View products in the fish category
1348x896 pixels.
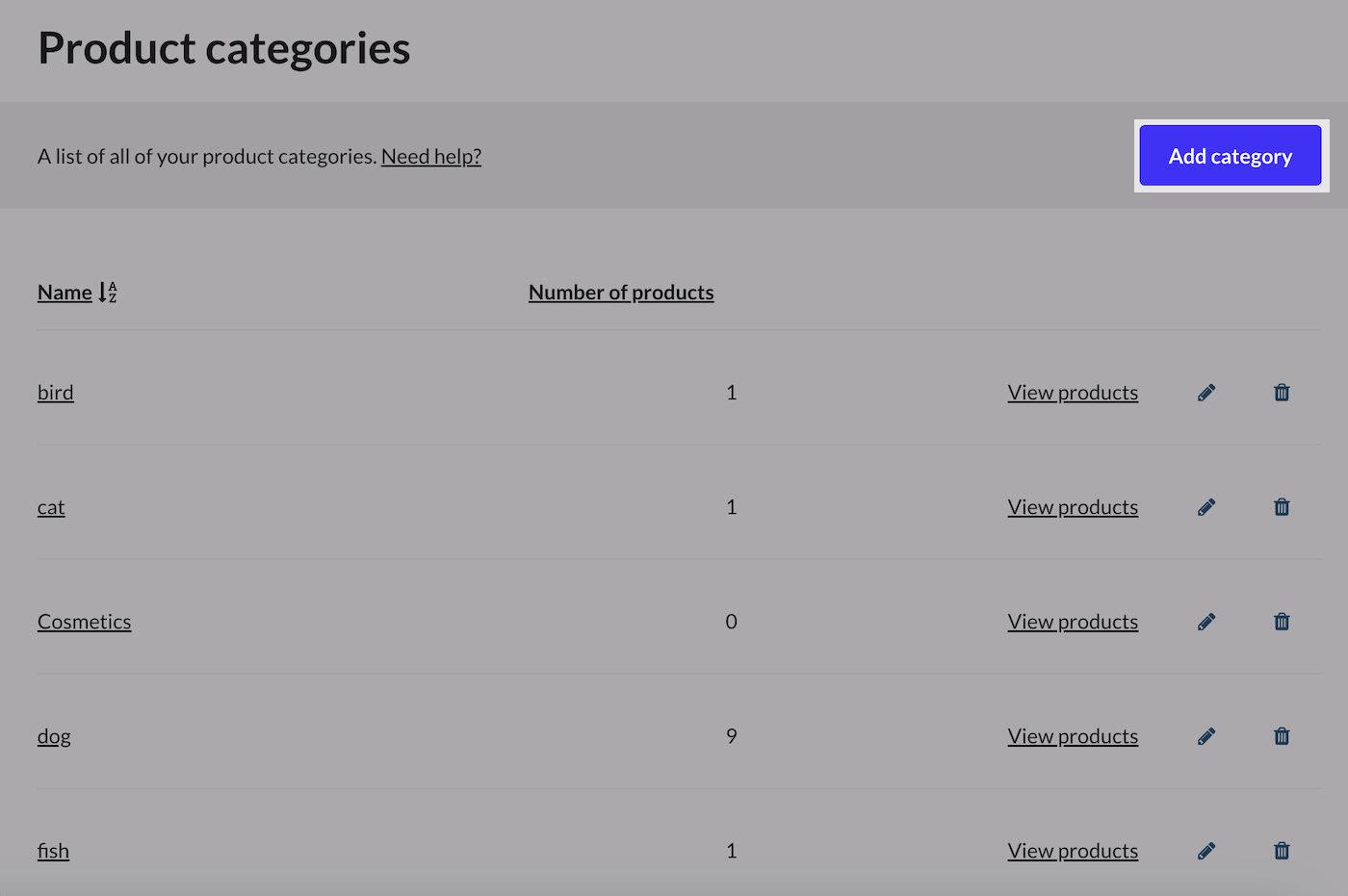click(x=1073, y=850)
